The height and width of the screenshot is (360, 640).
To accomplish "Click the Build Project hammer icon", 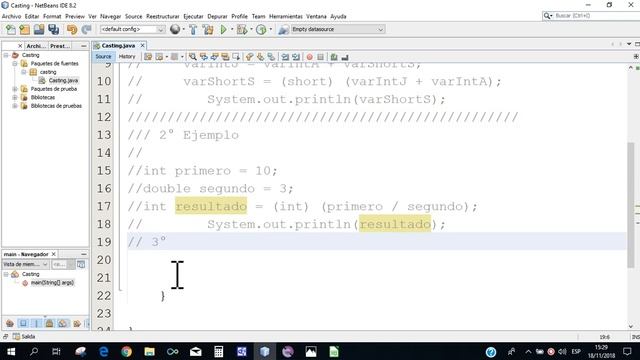I will coord(193,29).
